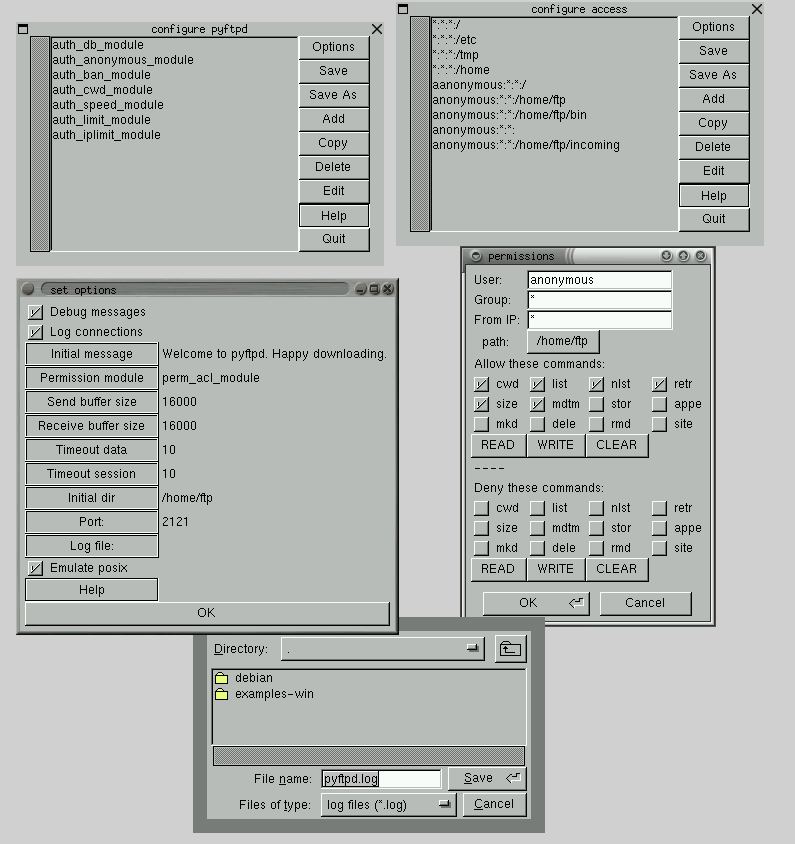
Task: Click the File name input field
Action: coord(380,778)
